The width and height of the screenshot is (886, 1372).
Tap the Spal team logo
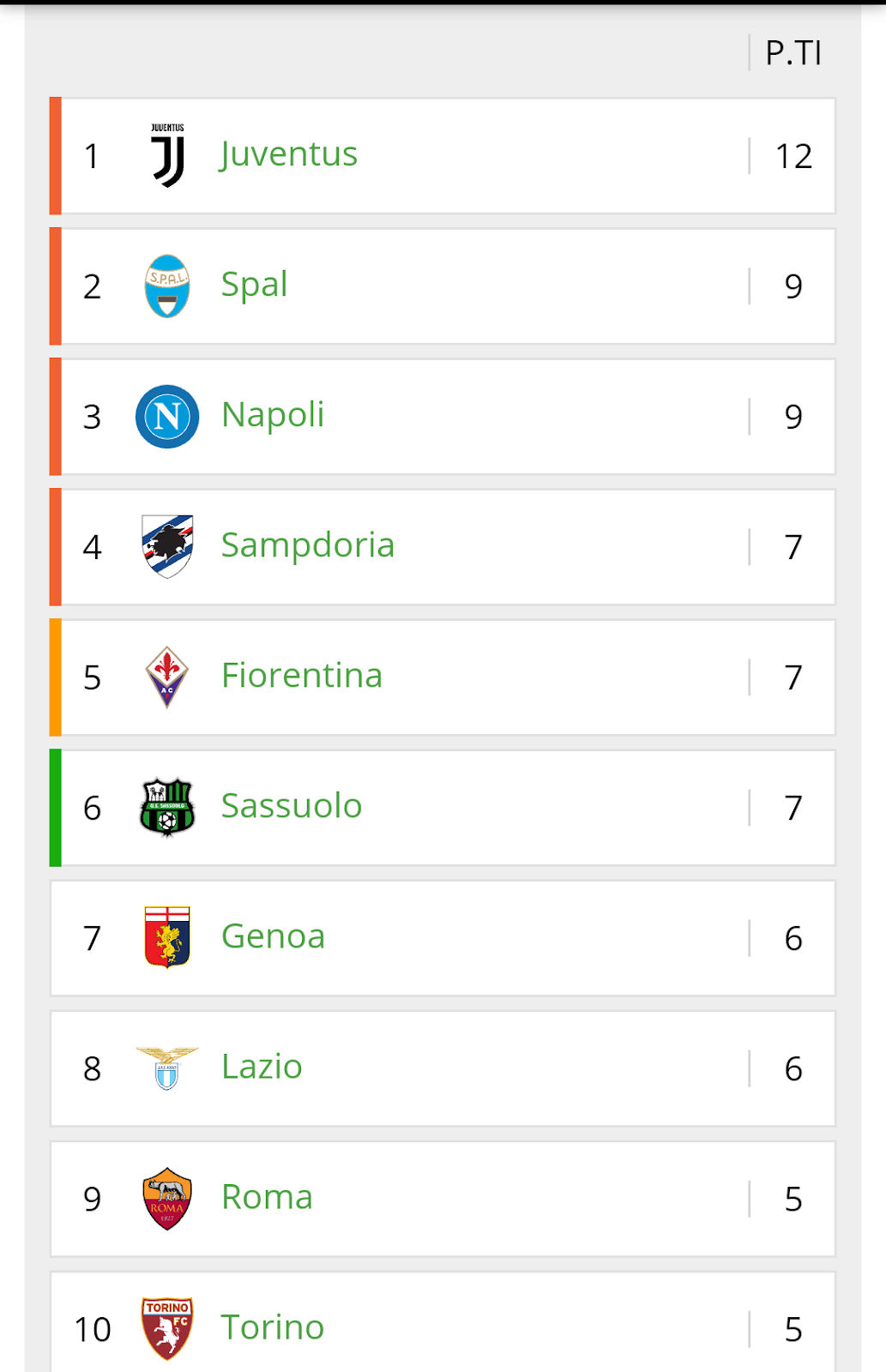coord(167,286)
